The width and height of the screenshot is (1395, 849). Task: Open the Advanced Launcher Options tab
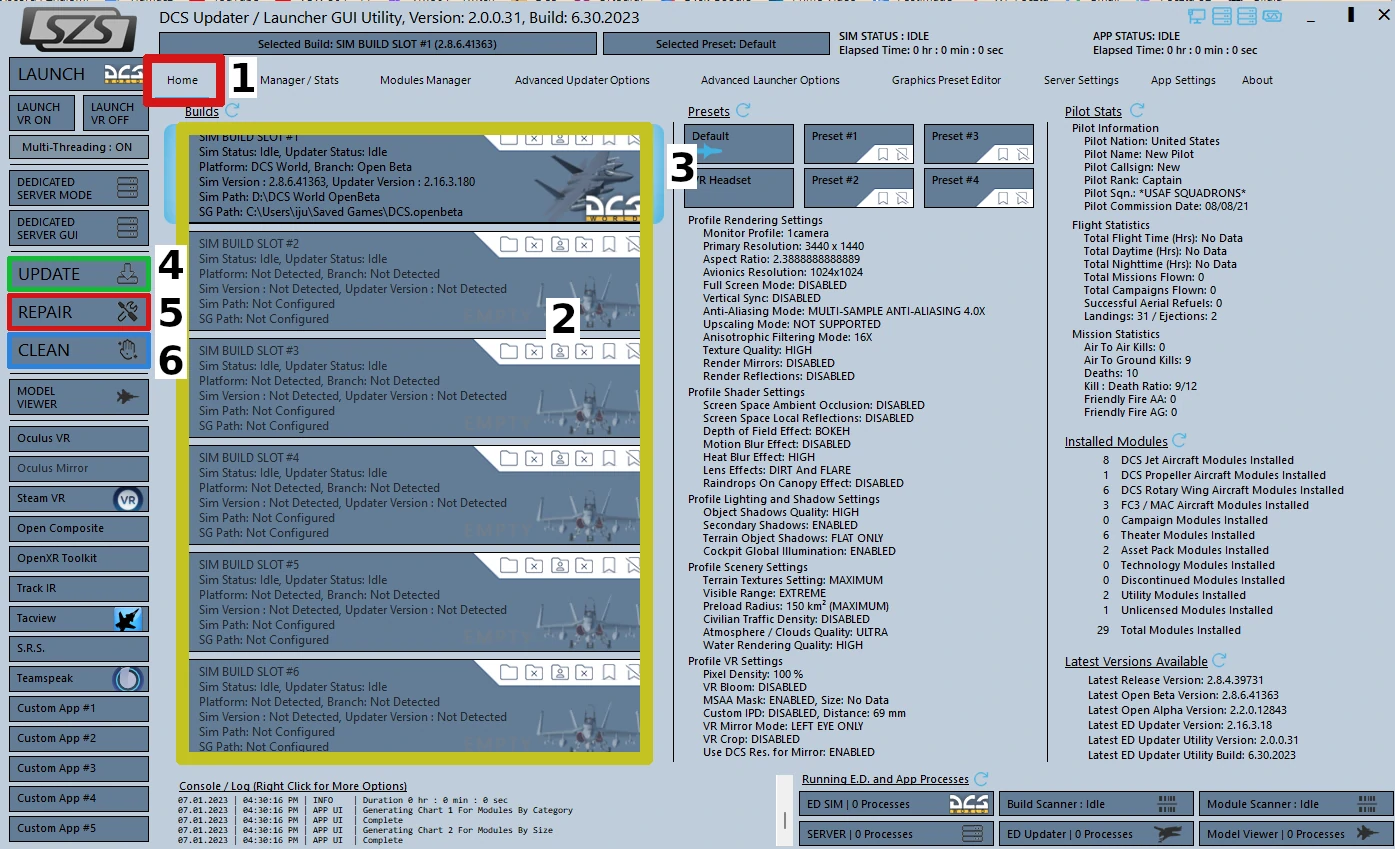[x=770, y=80]
